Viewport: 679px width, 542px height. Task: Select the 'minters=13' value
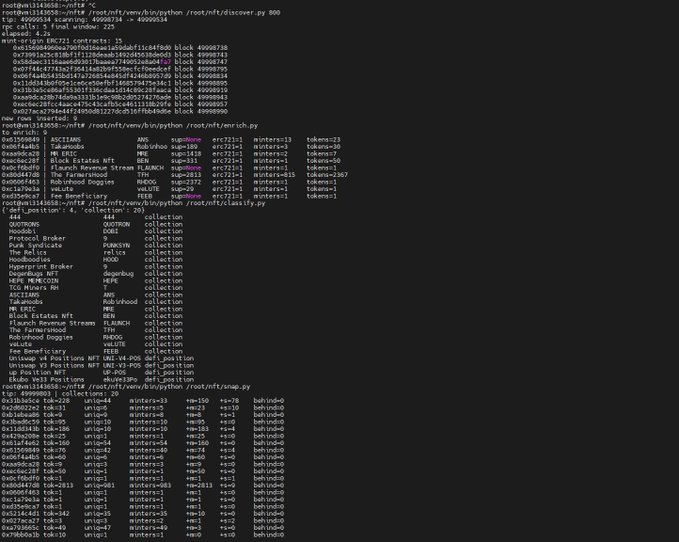(272, 139)
